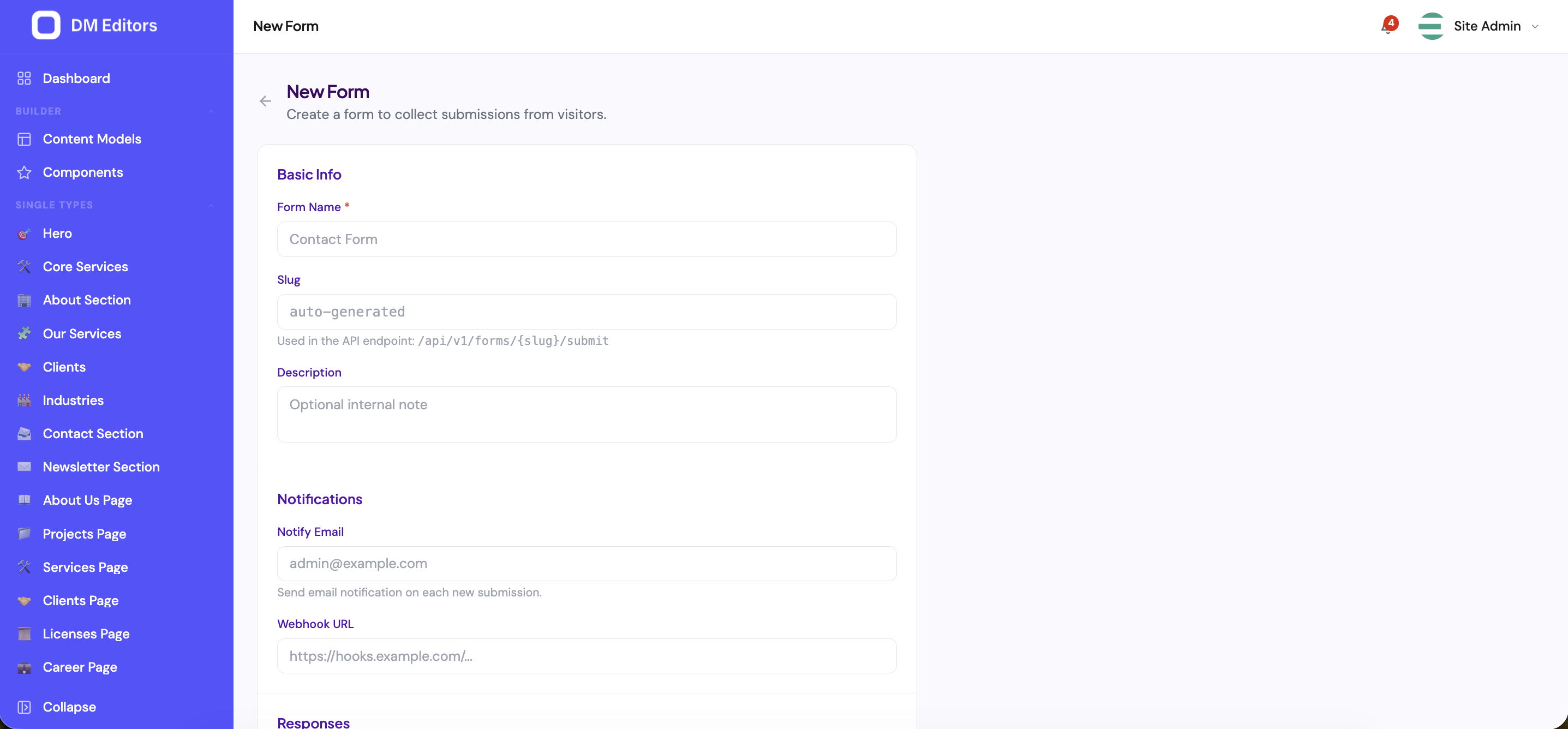Click the Licenses Page scroll icon
This screenshot has width=1568, height=729.
24,634
